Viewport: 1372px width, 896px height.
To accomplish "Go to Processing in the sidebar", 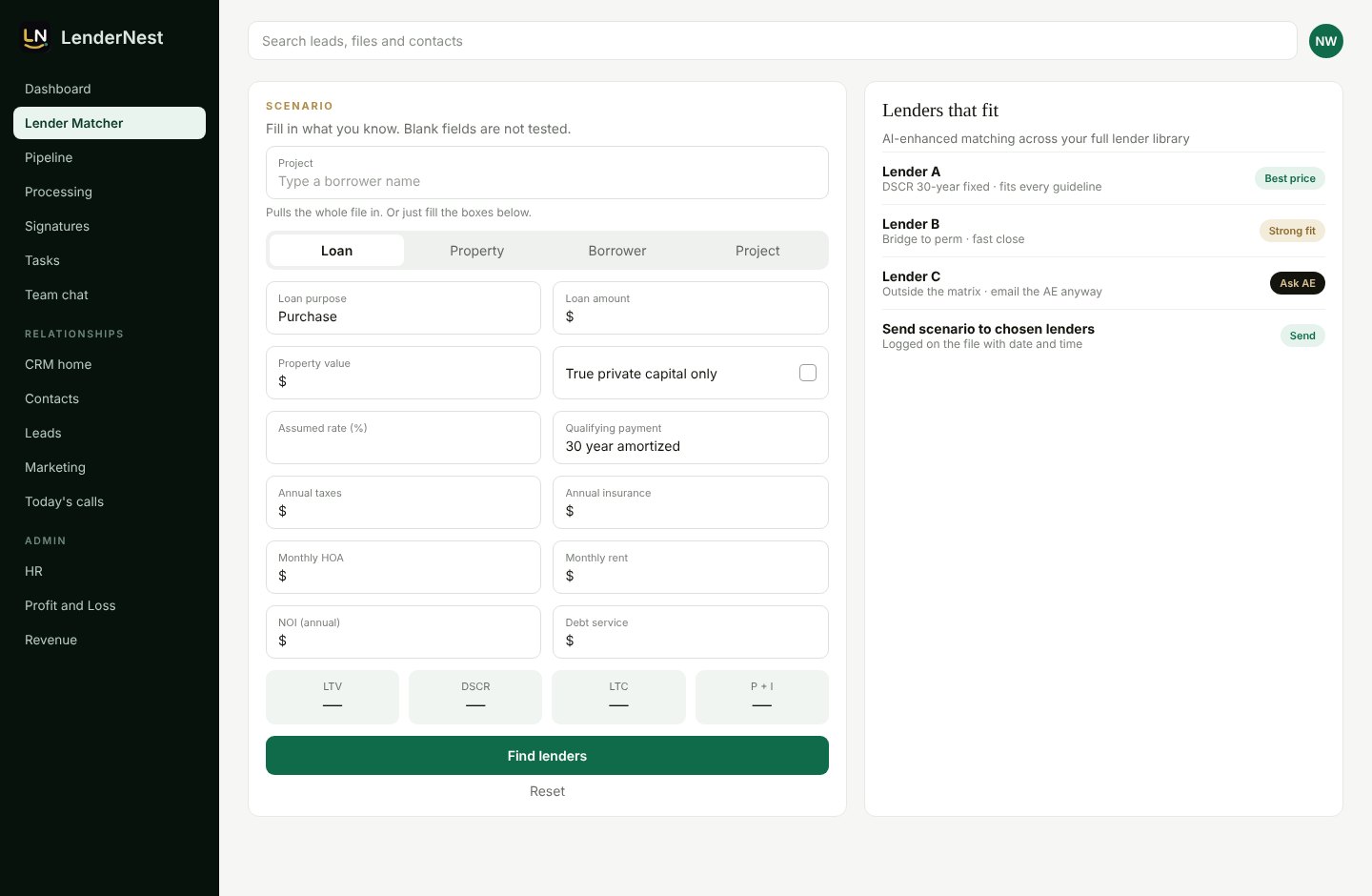I will click(x=110, y=192).
